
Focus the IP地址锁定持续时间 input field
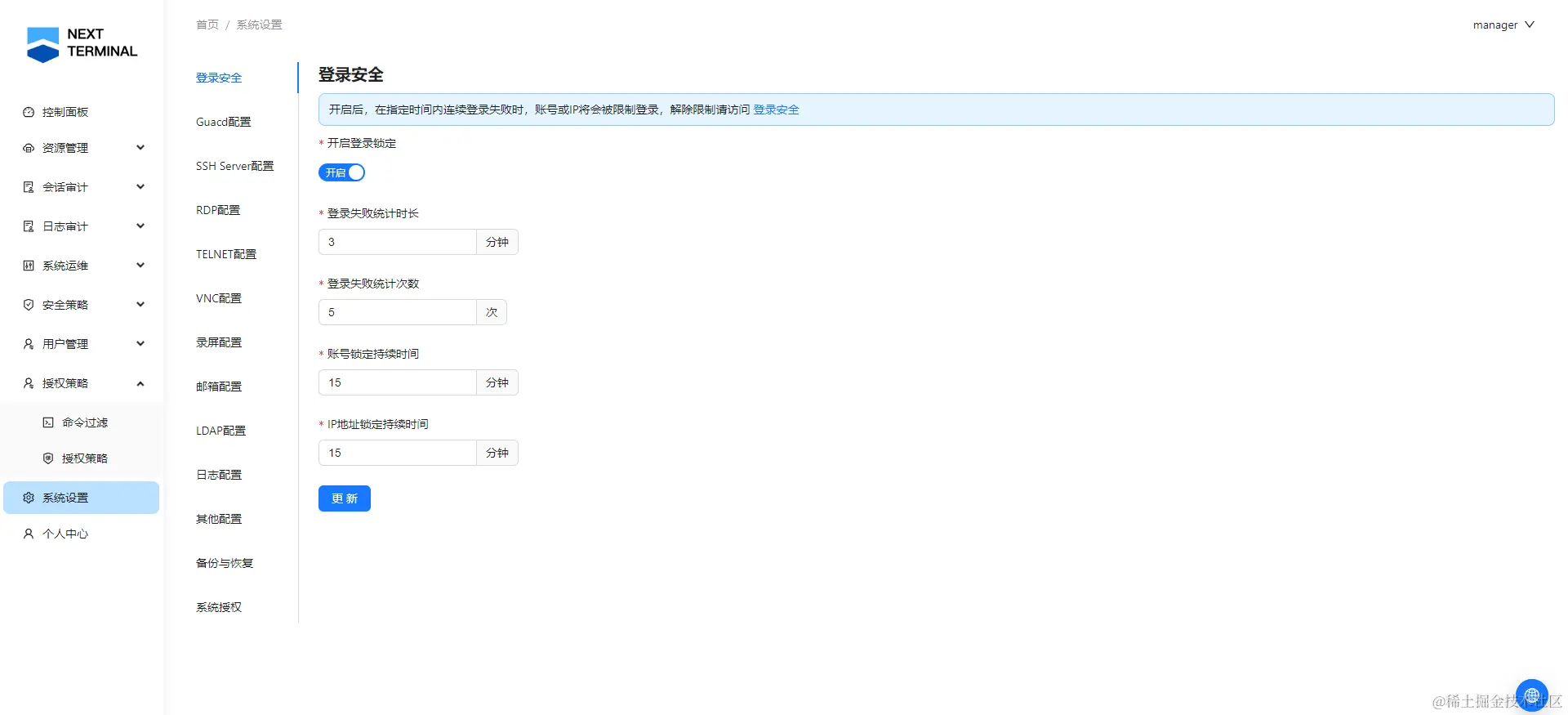398,453
